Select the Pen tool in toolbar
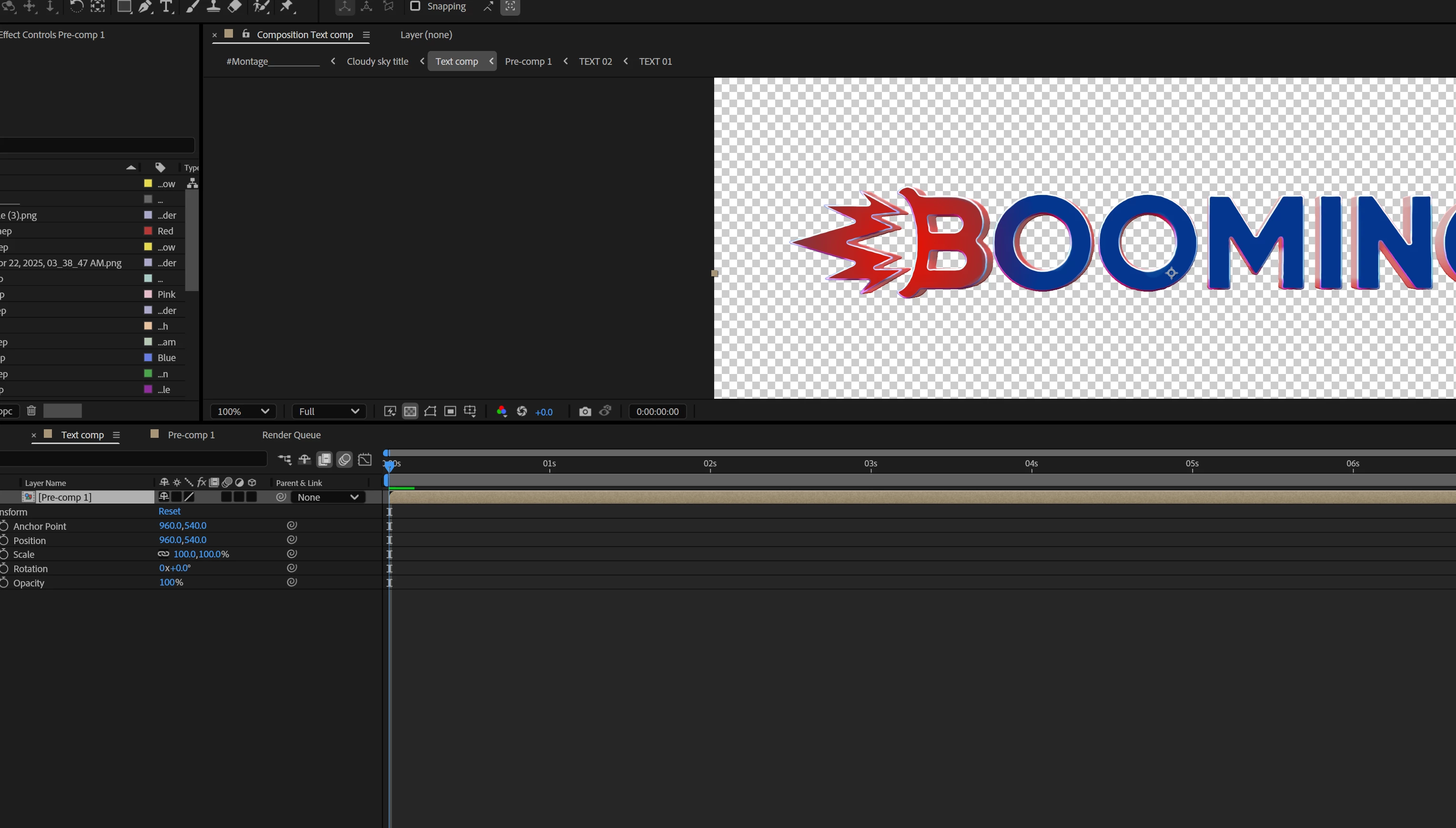This screenshot has height=828, width=1456. [x=145, y=6]
